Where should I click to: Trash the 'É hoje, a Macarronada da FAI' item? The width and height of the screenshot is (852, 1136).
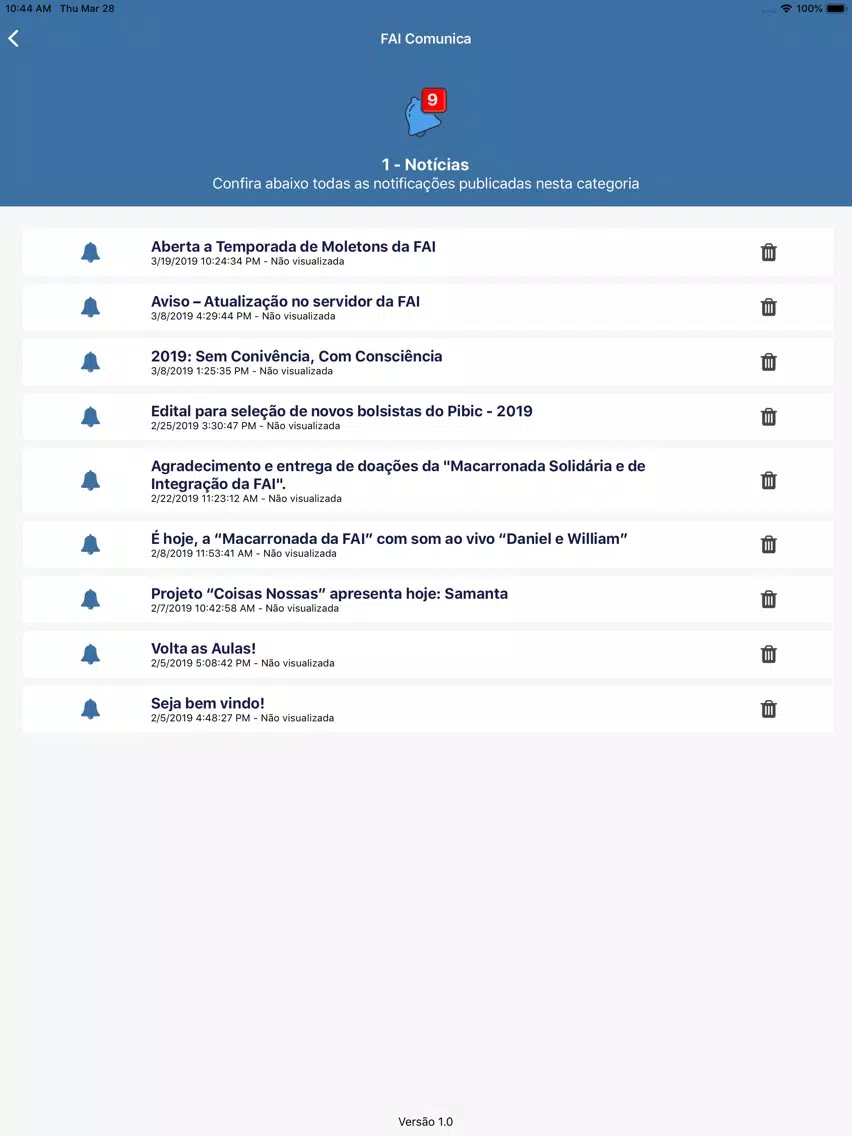[768, 545]
